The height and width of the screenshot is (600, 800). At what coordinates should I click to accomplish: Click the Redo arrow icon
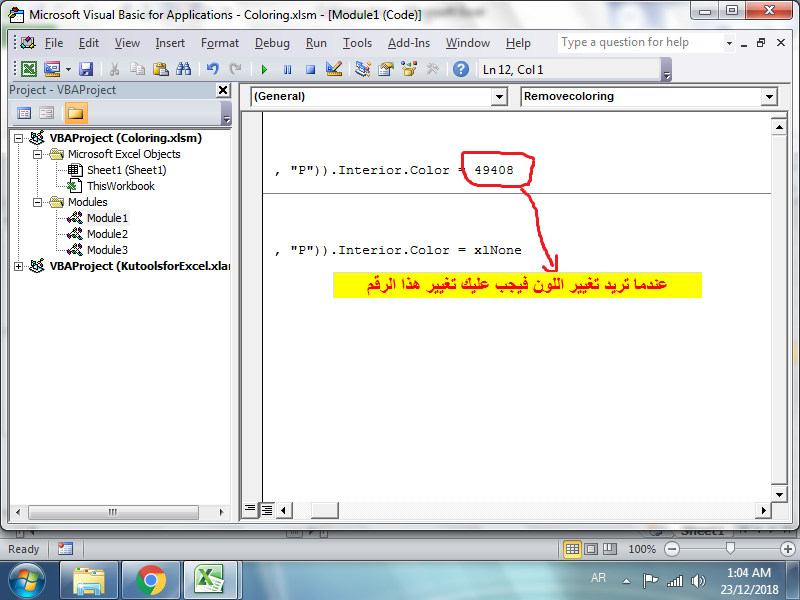click(235, 69)
